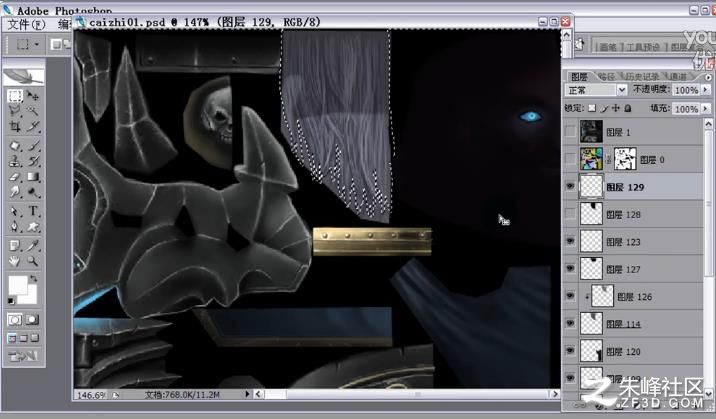Screen dimensions: 716x419
Task: Select the Clone Stamp tool
Action: (x=15, y=161)
